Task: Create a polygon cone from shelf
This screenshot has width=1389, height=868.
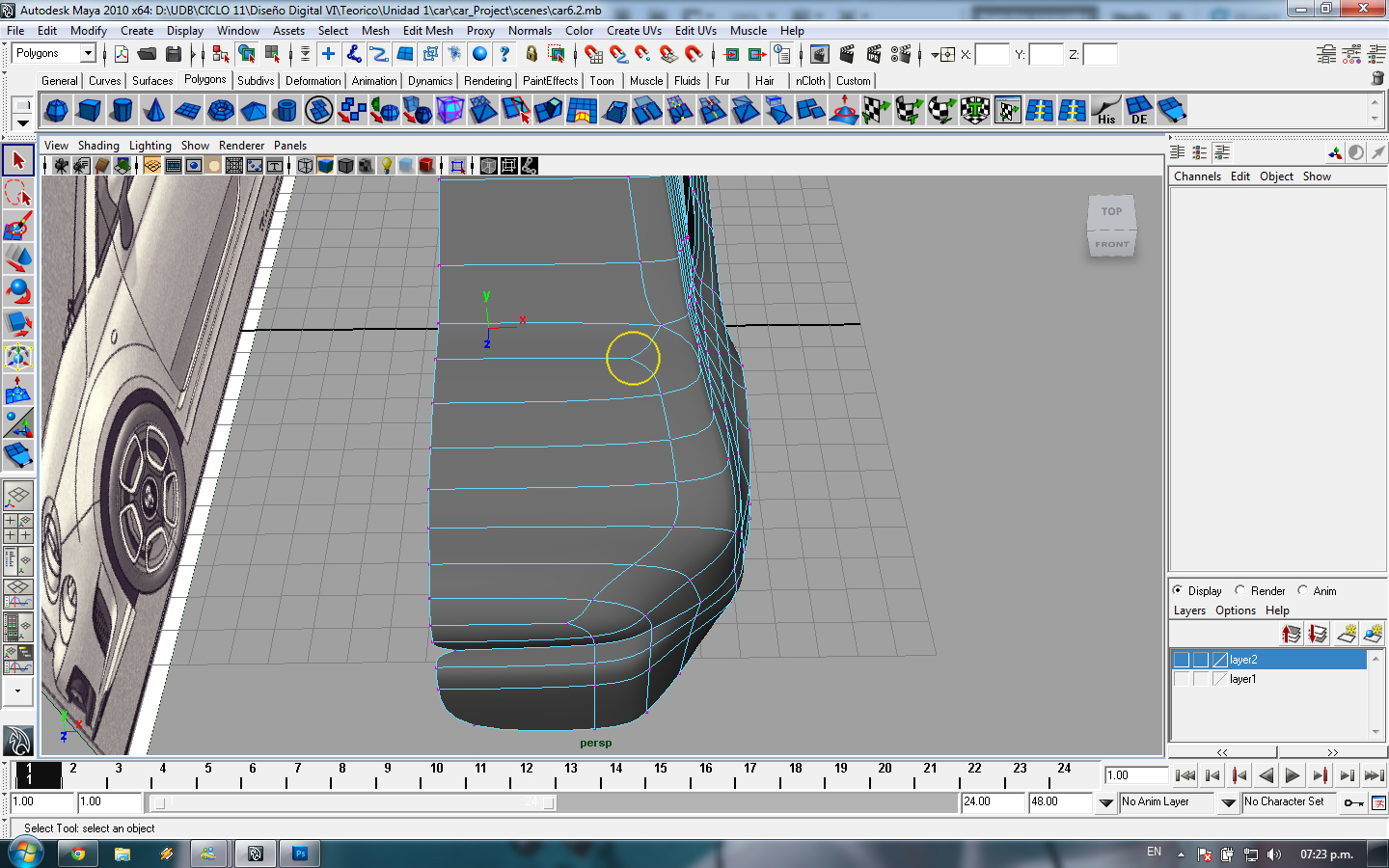Action: [x=154, y=111]
